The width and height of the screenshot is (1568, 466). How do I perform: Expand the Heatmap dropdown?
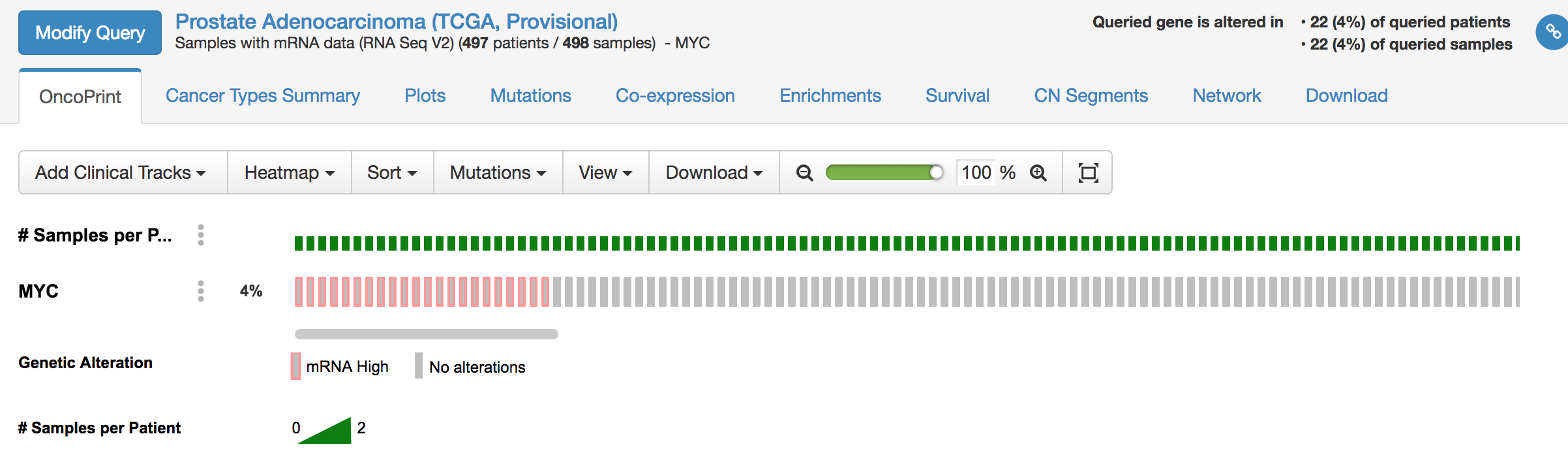[289, 172]
